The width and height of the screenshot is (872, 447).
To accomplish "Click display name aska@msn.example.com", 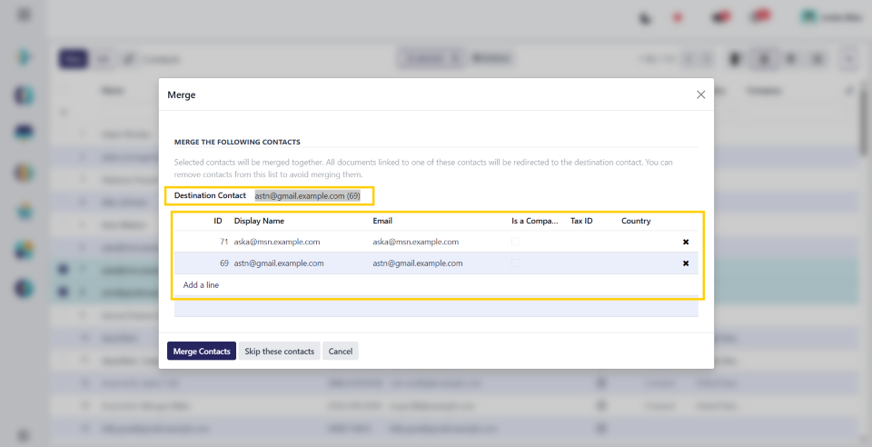I will pos(277,242).
